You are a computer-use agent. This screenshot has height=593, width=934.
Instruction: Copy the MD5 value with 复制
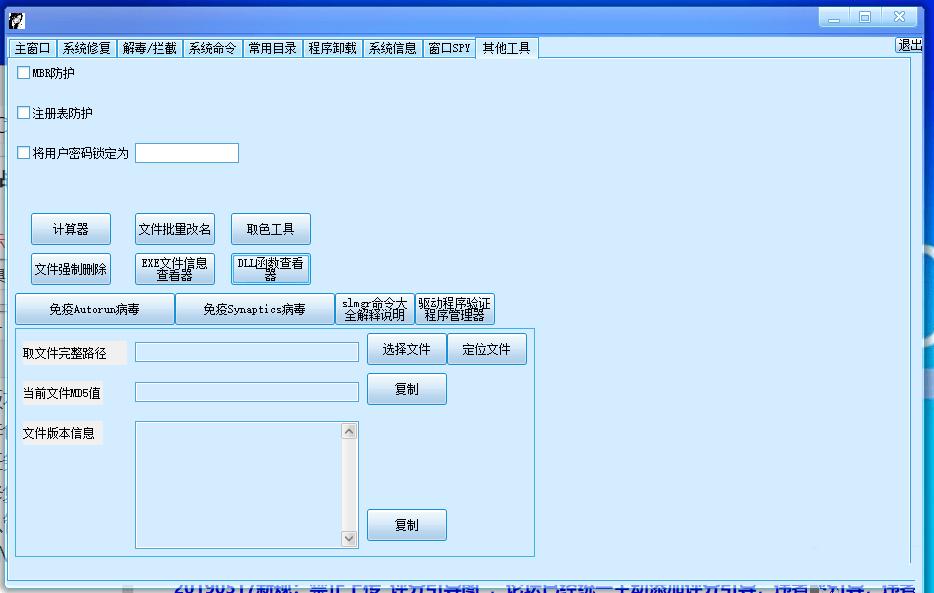click(406, 389)
